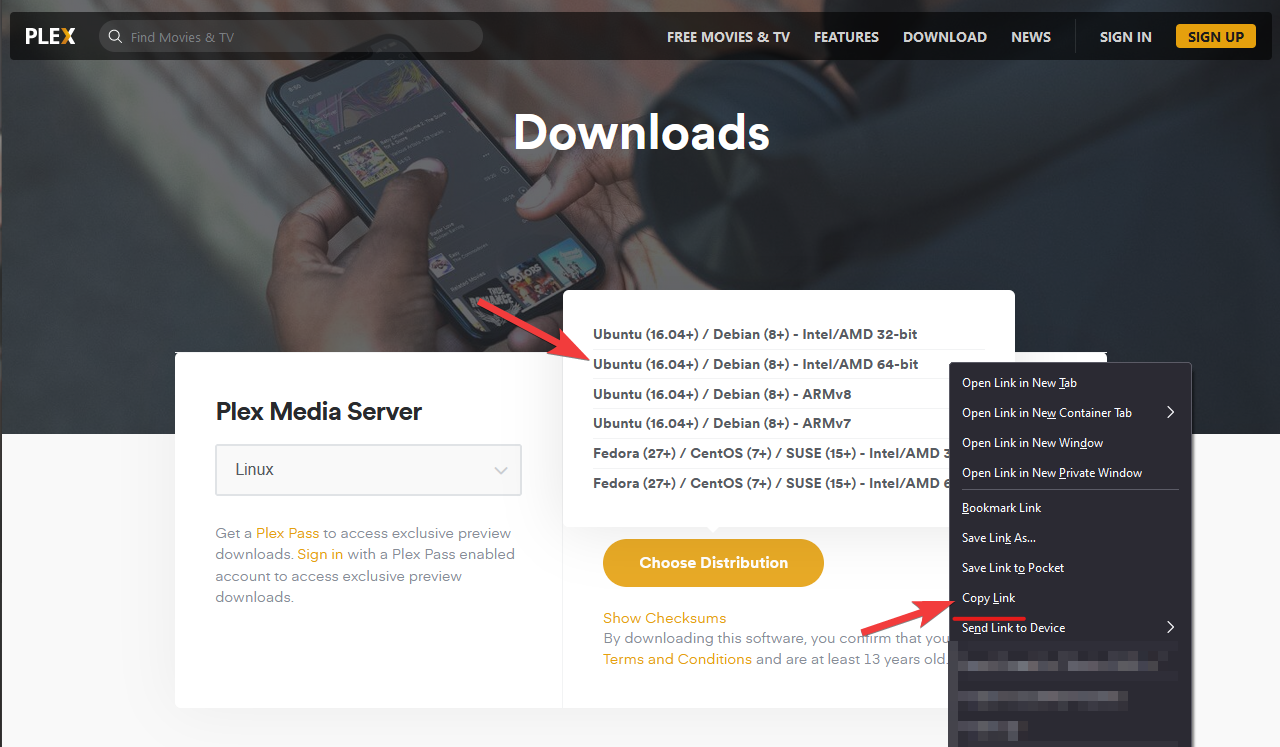Select Ubuntu Debian ARMv7 option
The height and width of the screenshot is (747, 1280).
pos(722,423)
